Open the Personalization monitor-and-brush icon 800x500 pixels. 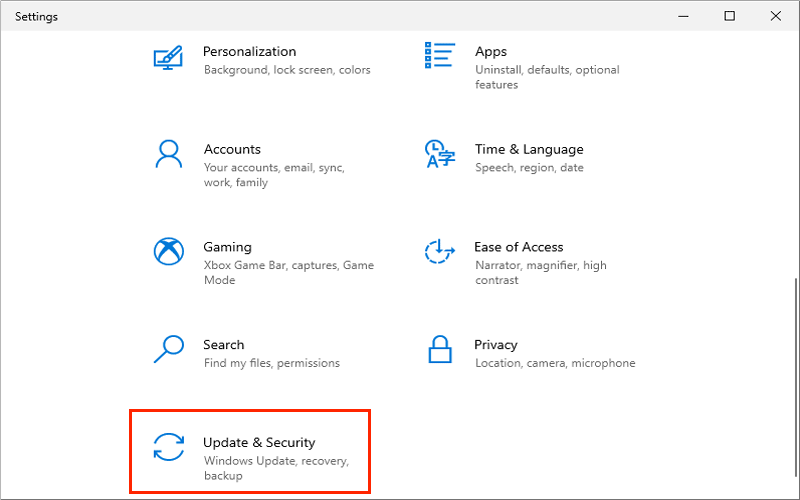pos(168,58)
